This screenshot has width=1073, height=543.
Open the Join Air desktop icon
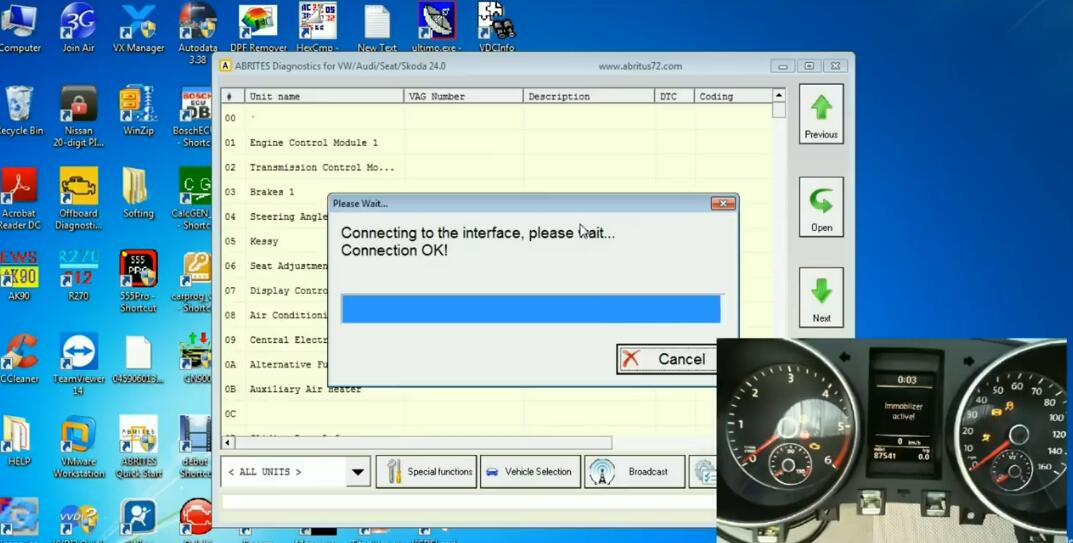pyautogui.click(x=78, y=27)
